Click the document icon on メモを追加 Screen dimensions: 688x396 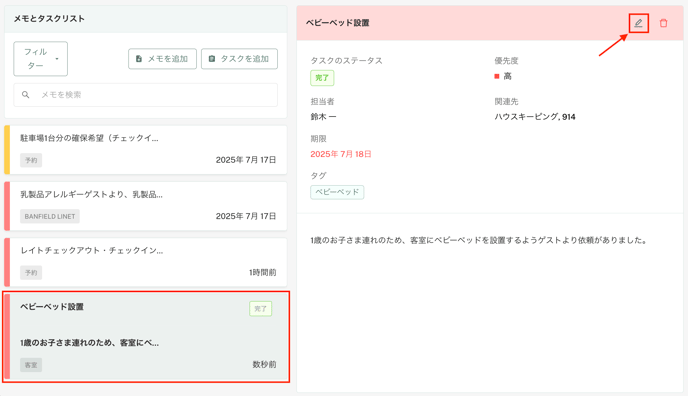tap(139, 59)
